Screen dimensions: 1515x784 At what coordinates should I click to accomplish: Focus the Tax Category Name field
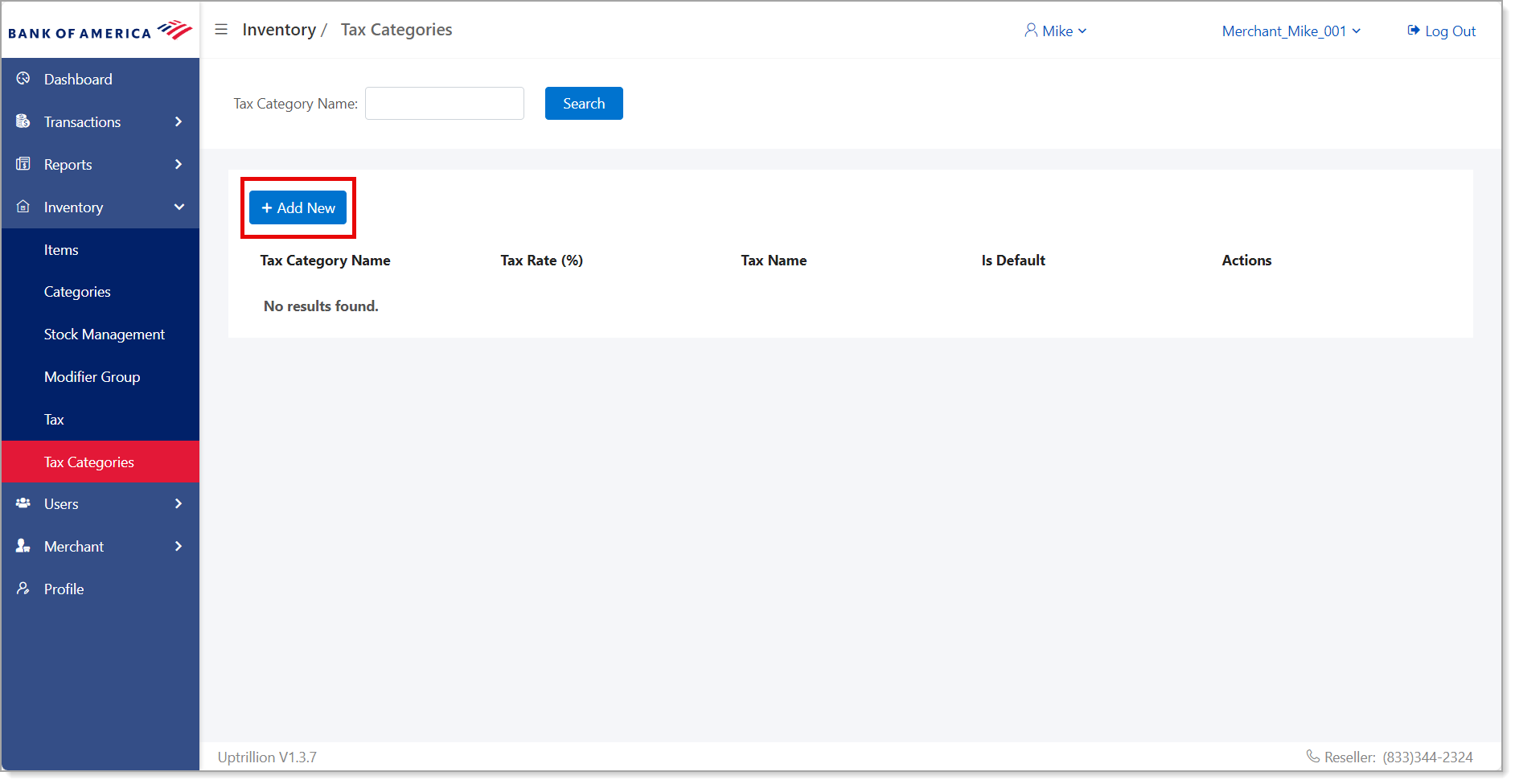click(x=445, y=103)
